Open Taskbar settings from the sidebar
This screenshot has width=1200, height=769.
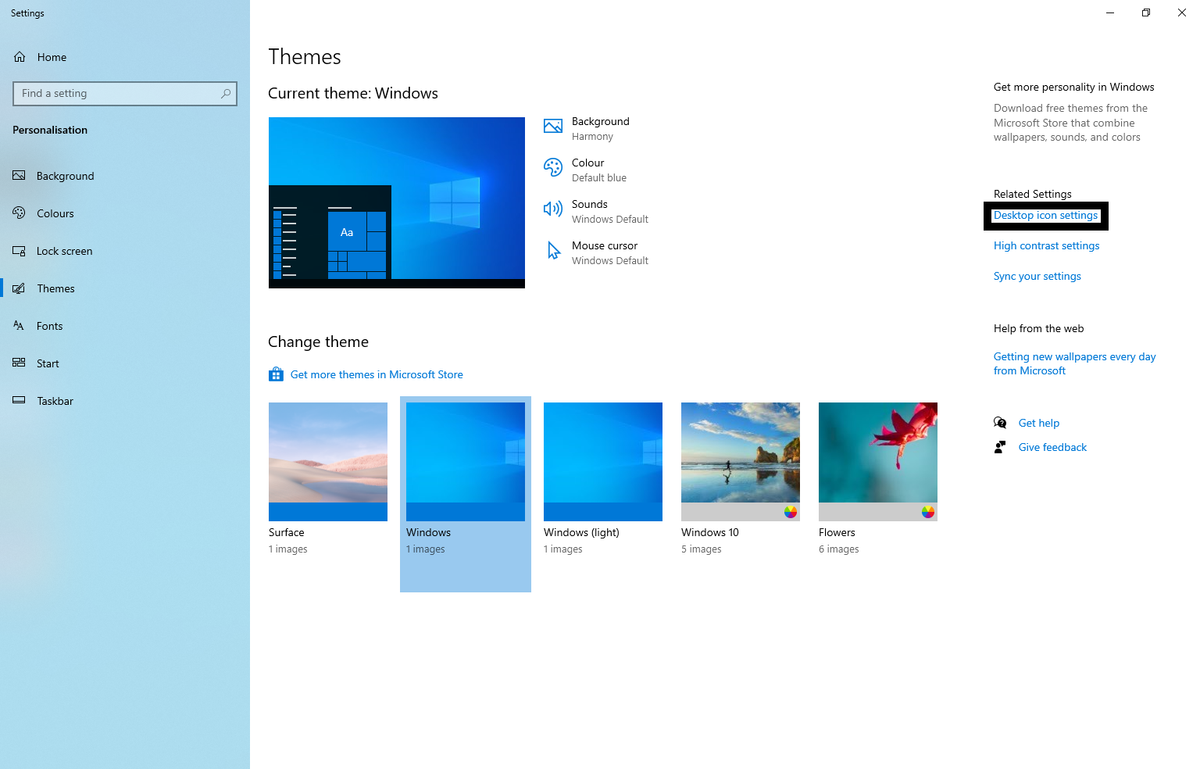[58, 400]
